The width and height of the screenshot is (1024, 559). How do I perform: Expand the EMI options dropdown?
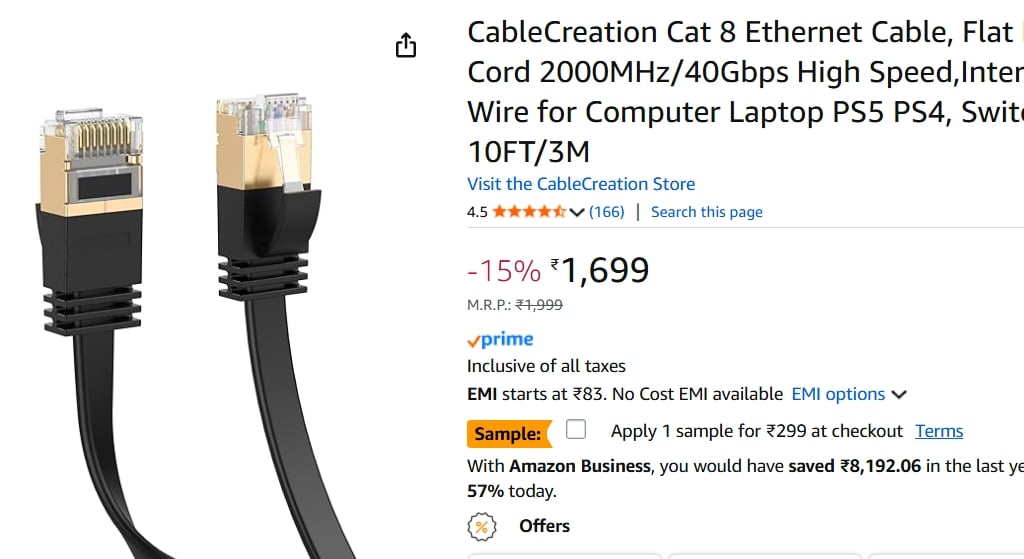(848, 394)
